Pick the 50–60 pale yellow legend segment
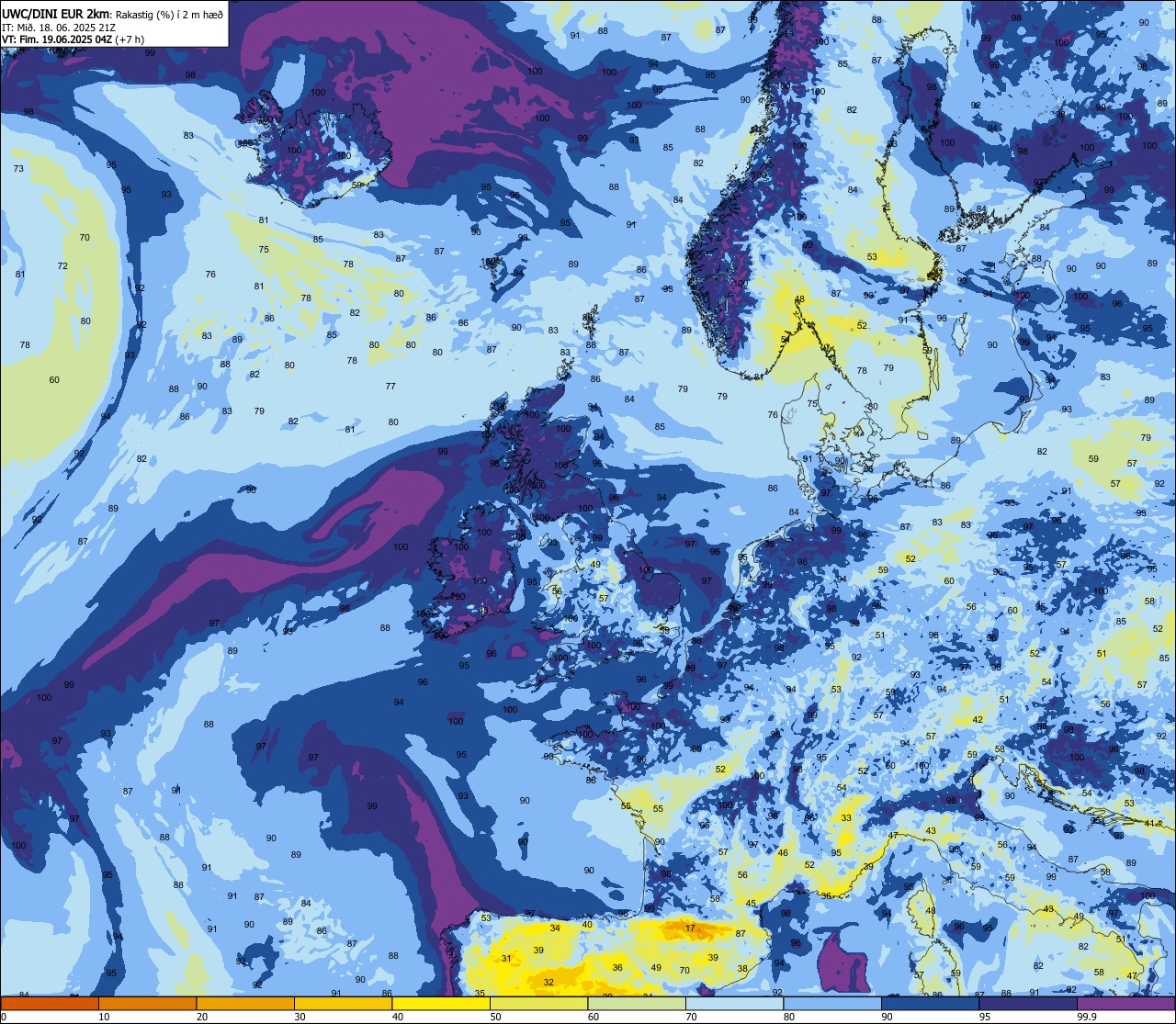Viewport: 1176px width, 1024px height. tap(538, 1003)
